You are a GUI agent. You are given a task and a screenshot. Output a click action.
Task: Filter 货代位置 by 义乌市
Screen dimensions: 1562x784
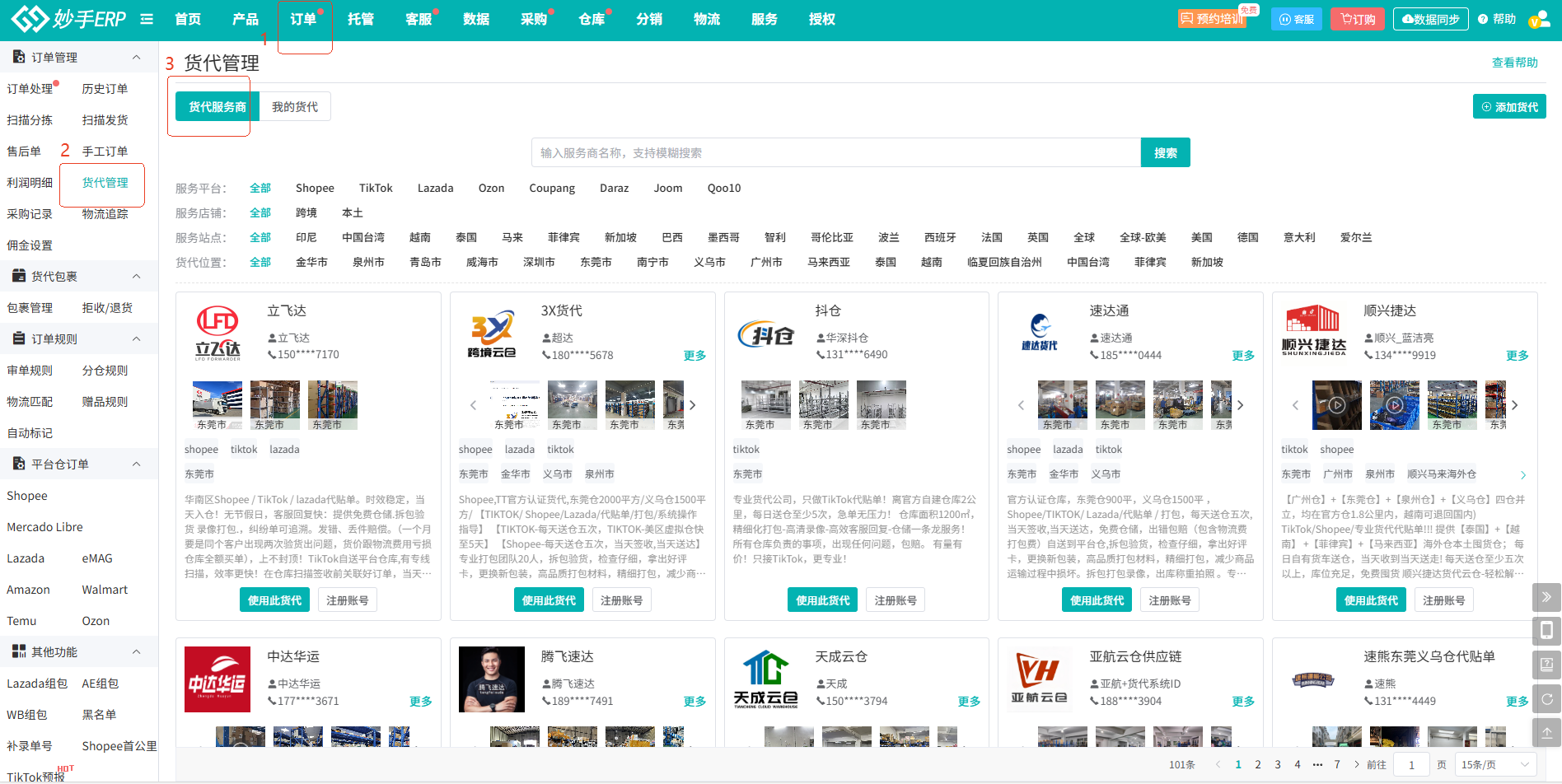pos(709,262)
